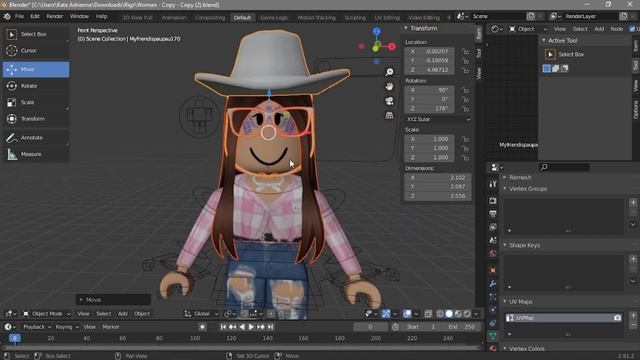Toggle X-ray mode in viewport header

coord(428,313)
